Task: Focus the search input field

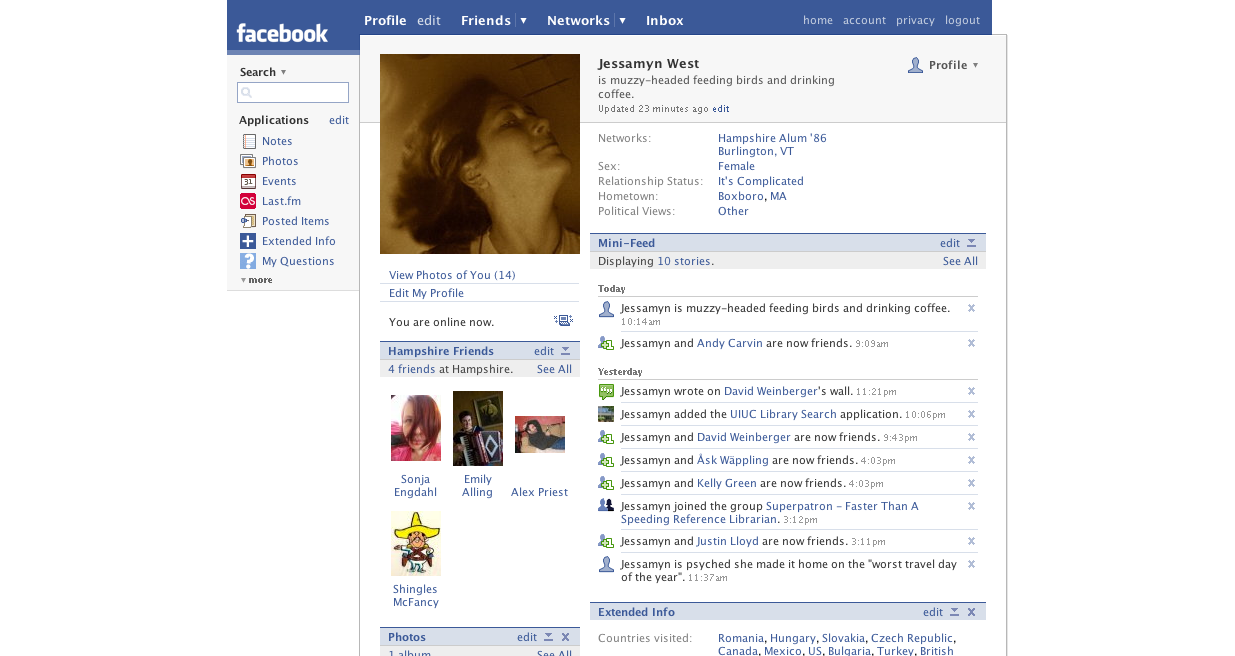Action: 293,93
